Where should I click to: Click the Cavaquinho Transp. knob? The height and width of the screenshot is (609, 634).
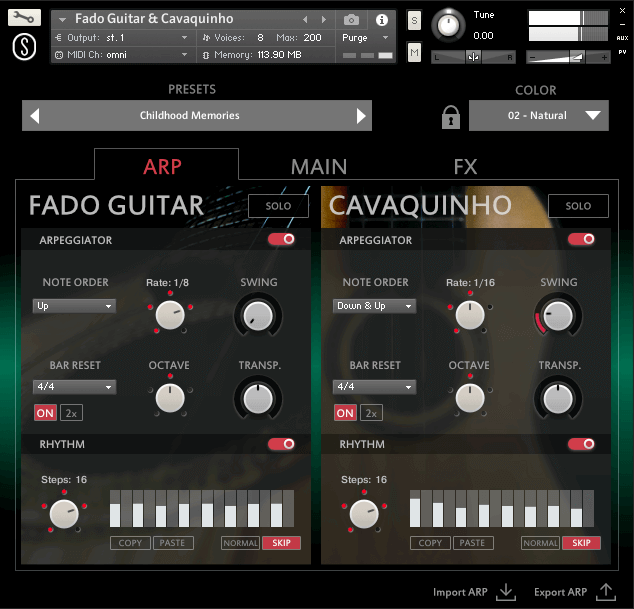(558, 399)
